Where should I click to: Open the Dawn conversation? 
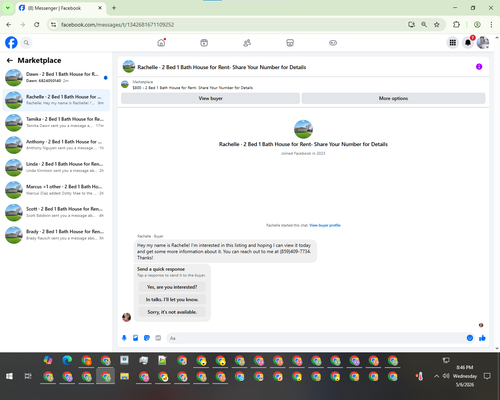(x=56, y=77)
